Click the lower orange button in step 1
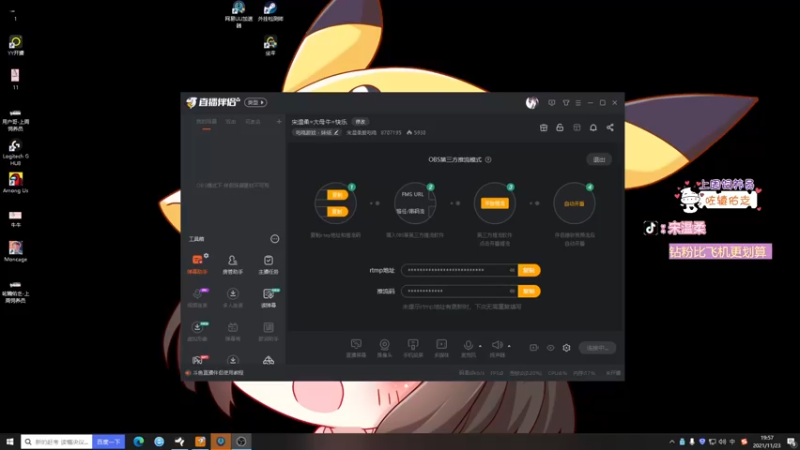The image size is (800, 450). [337, 211]
